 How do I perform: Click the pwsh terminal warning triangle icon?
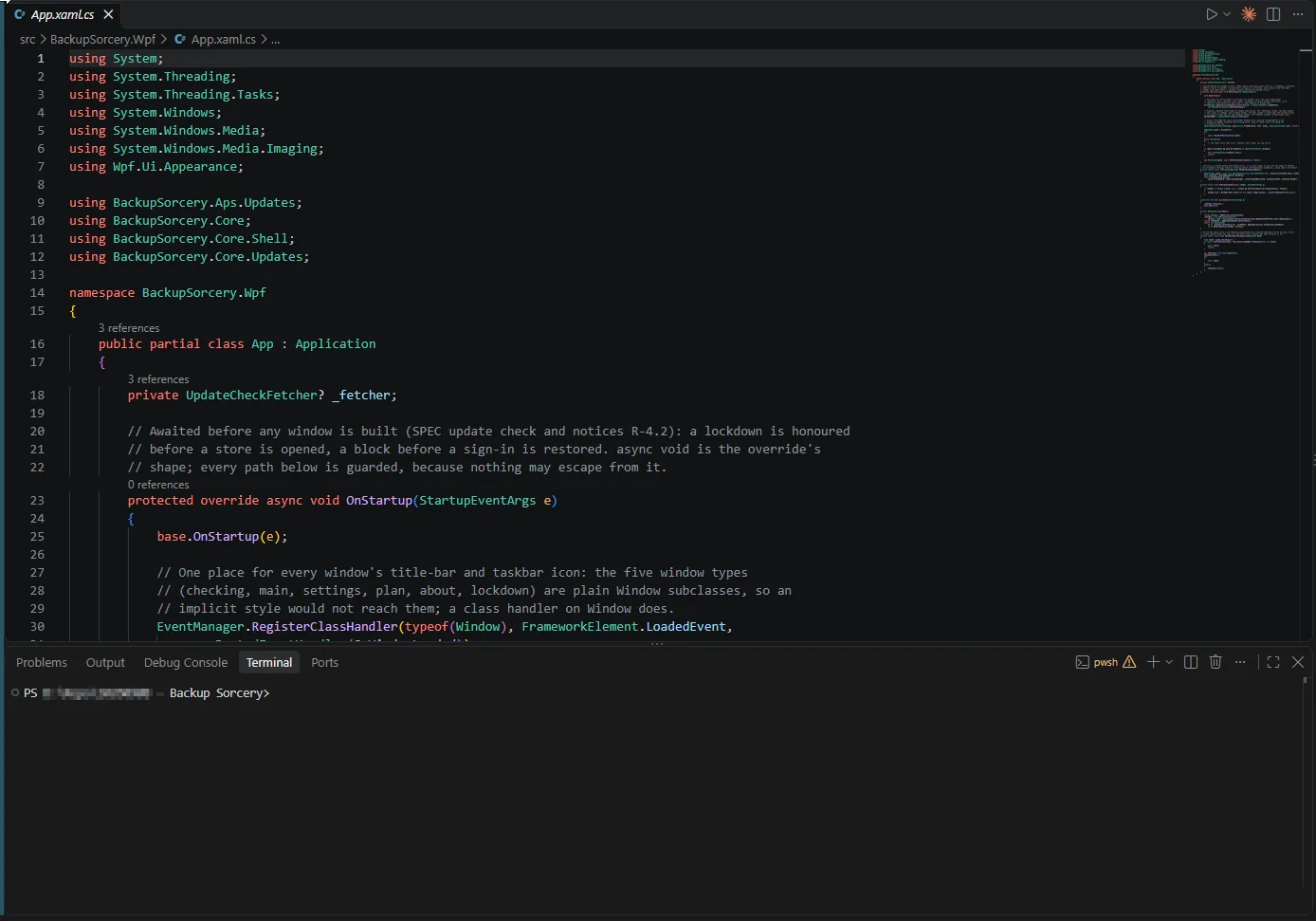point(1129,662)
